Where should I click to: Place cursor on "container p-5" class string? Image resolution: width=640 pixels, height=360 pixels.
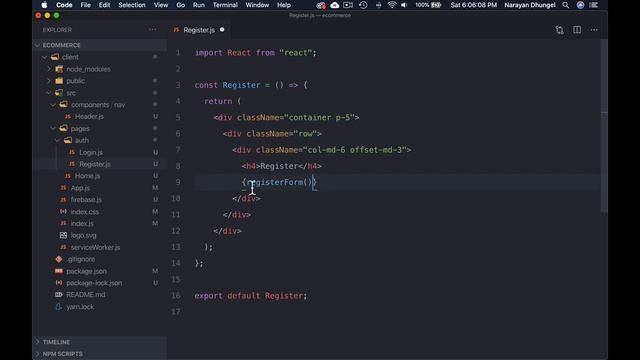[320, 118]
